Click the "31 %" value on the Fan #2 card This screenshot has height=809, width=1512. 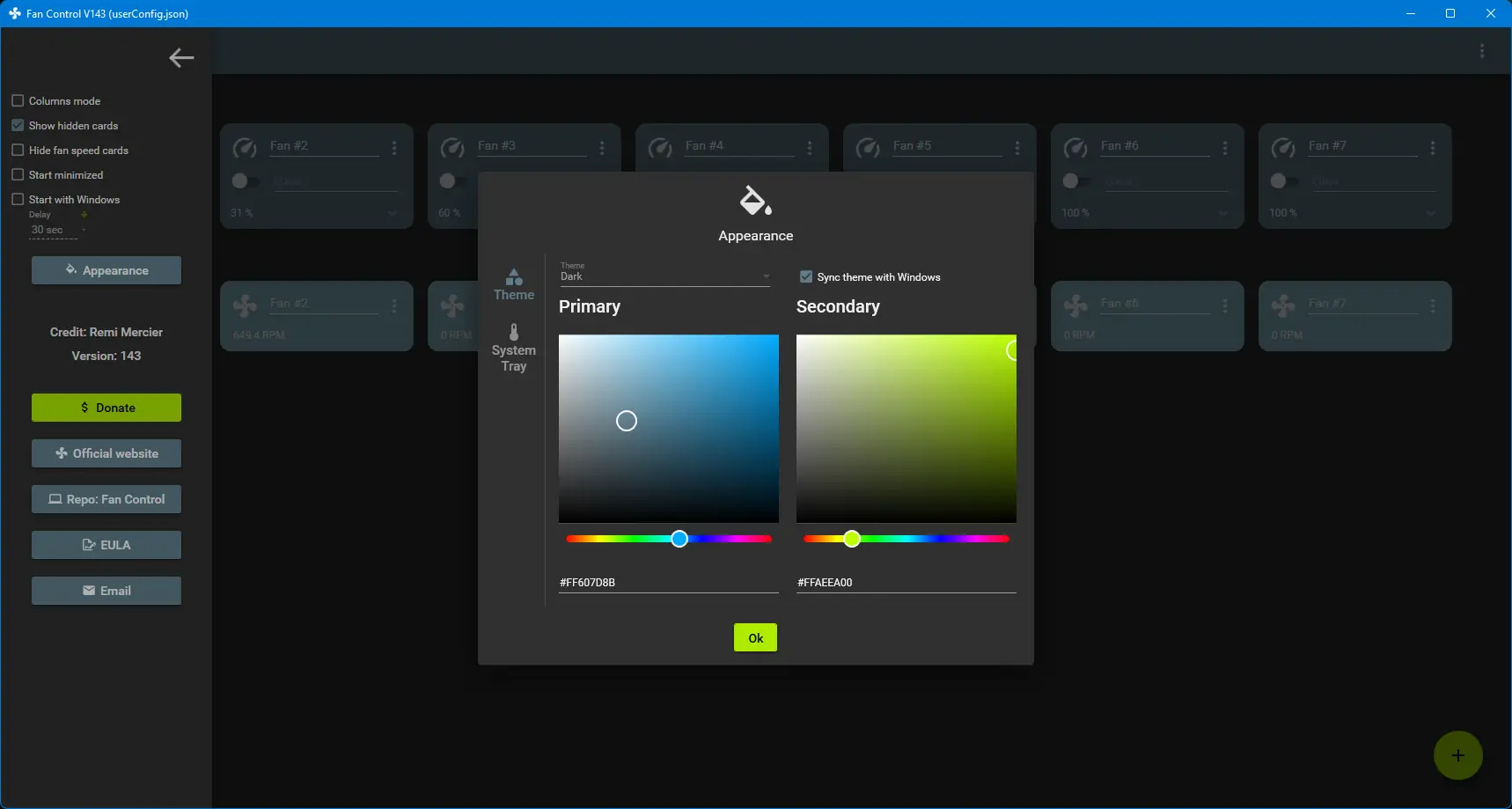(x=241, y=213)
